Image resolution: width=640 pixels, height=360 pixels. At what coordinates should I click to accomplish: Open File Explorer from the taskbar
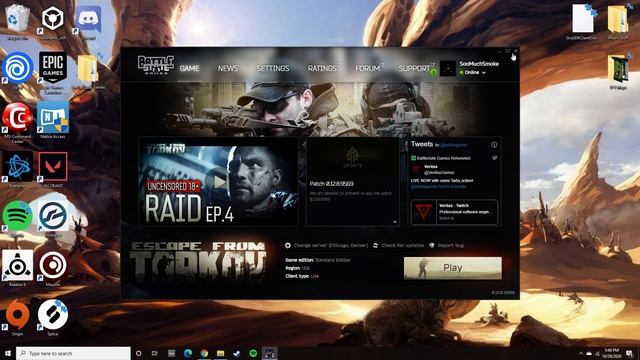[220, 353]
